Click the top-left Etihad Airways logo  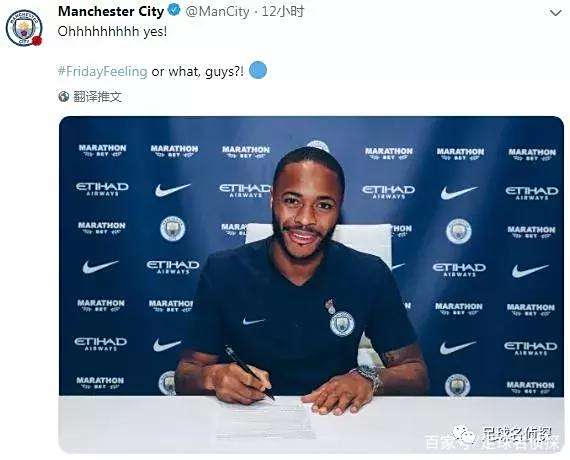point(102,189)
